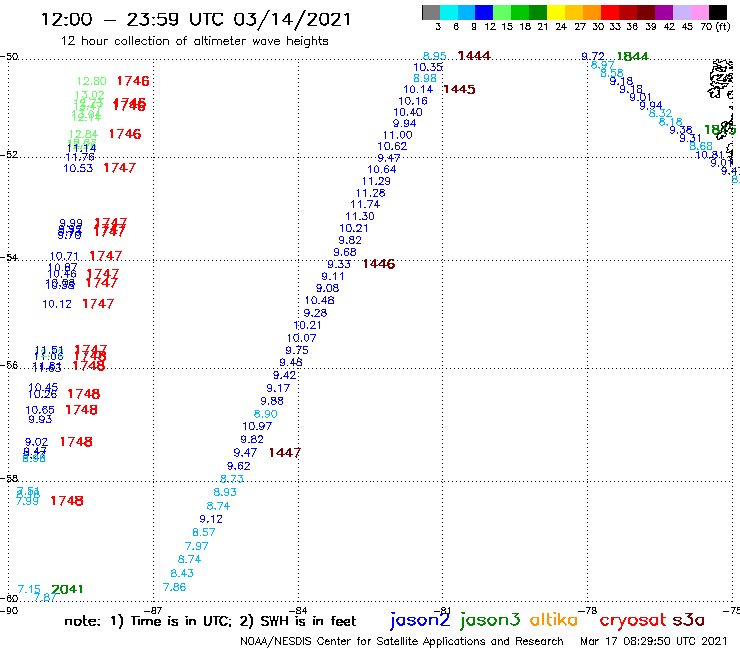Select the orange 'altika' label
Screen dimensions: 740x650
tap(554, 619)
